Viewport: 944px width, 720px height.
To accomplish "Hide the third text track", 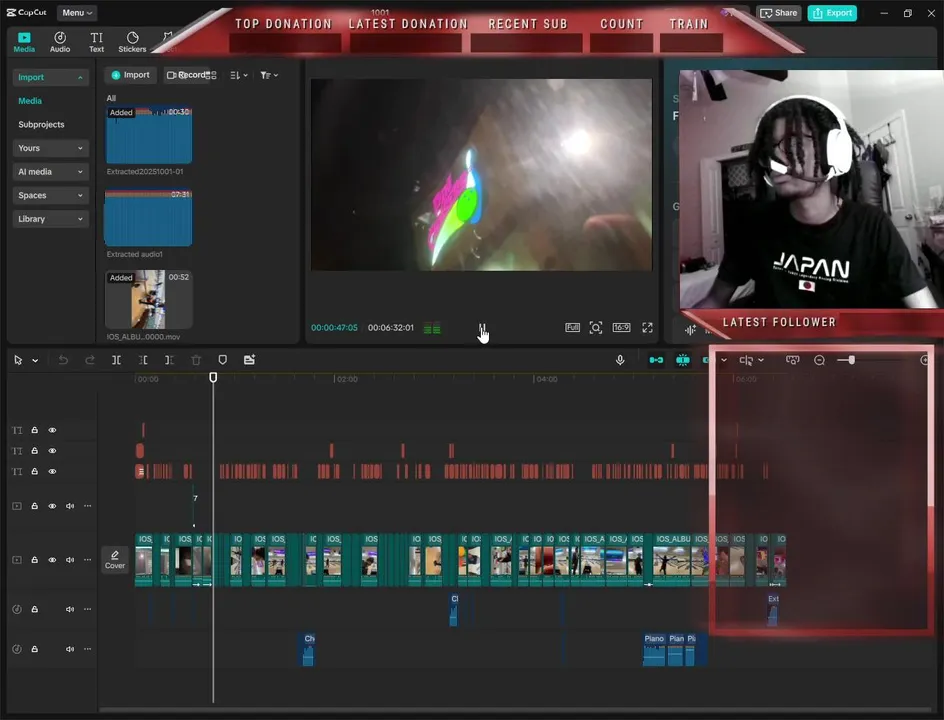I will pos(52,471).
